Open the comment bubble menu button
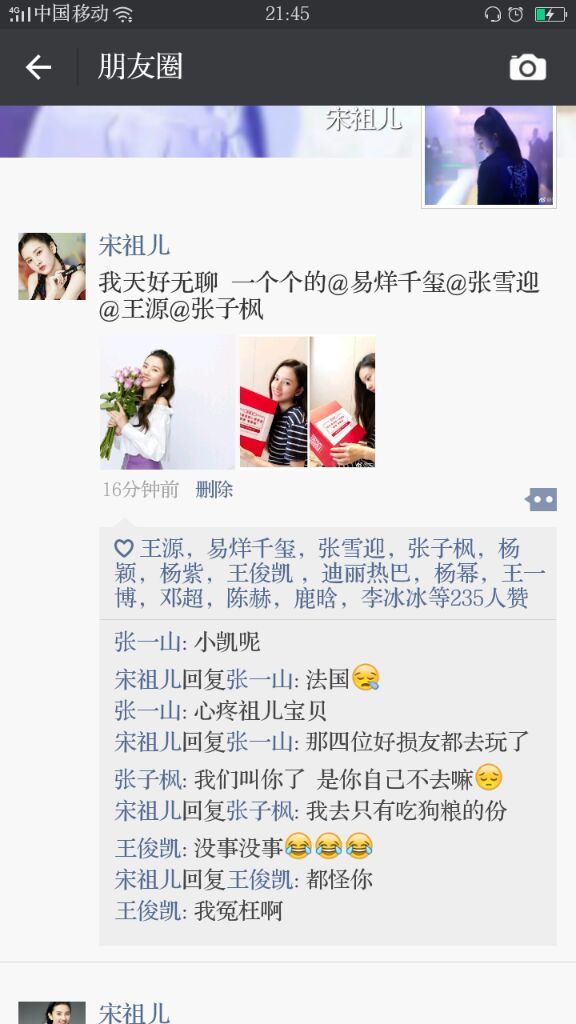Image resolution: width=576 pixels, height=1024 pixels. [541, 500]
